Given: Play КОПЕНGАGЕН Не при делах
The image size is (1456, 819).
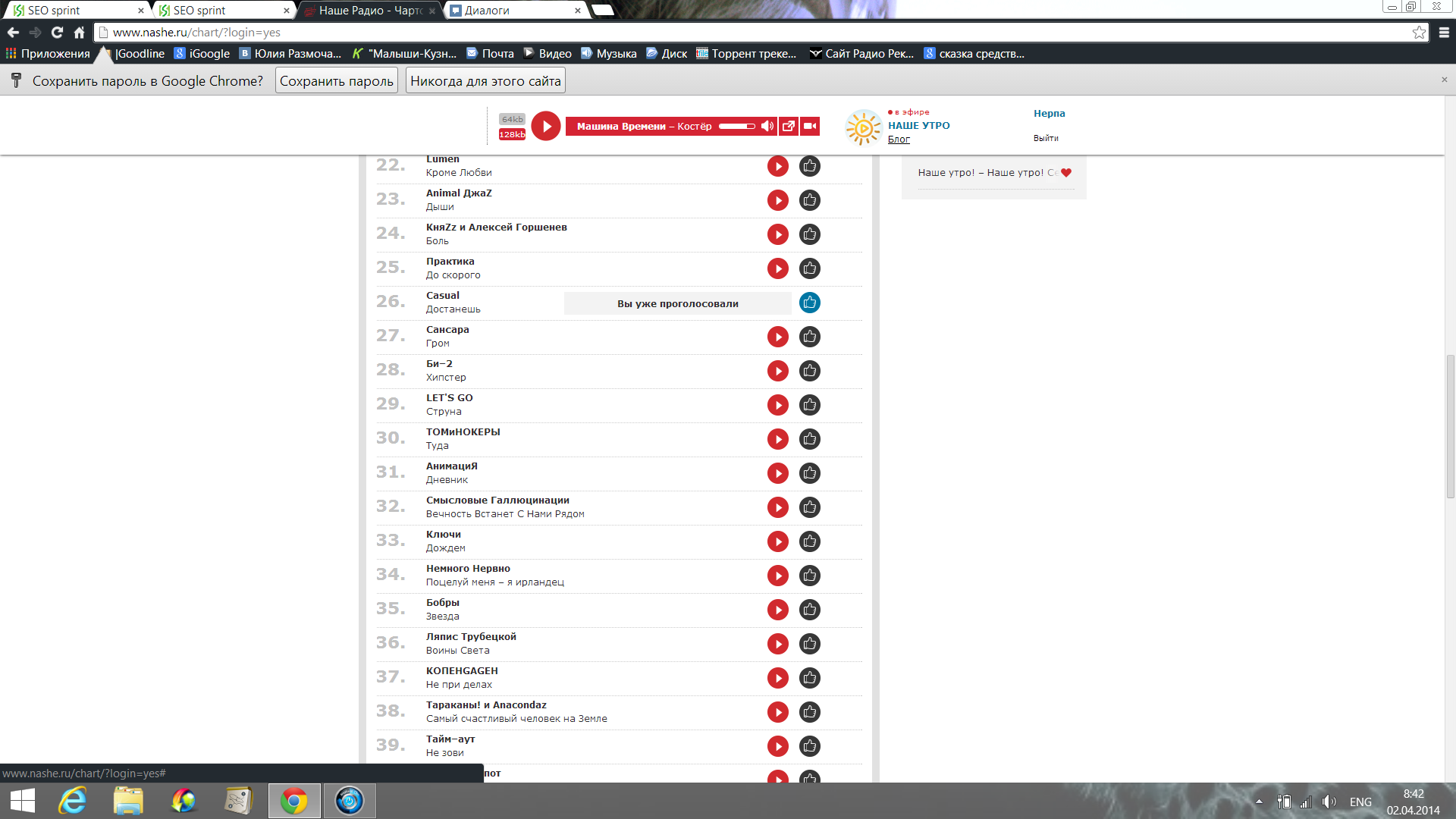Looking at the screenshot, I should 777,678.
